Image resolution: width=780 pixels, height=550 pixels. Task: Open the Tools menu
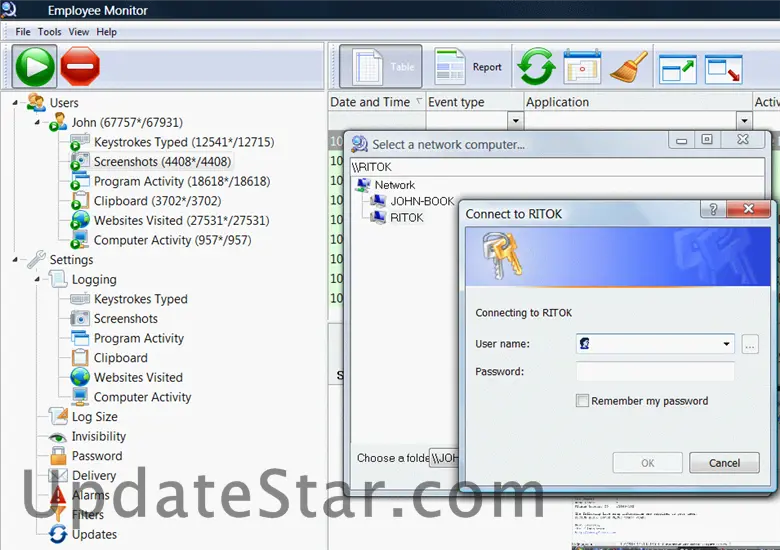pos(50,32)
